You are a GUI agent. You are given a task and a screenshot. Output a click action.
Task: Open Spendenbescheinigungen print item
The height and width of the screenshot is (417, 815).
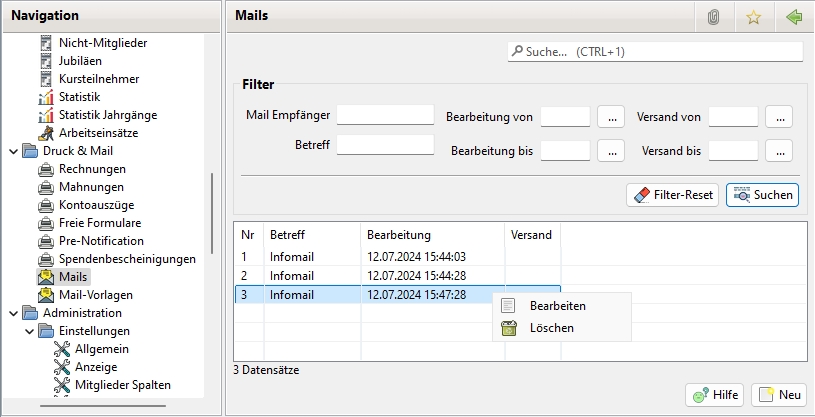coord(127,259)
